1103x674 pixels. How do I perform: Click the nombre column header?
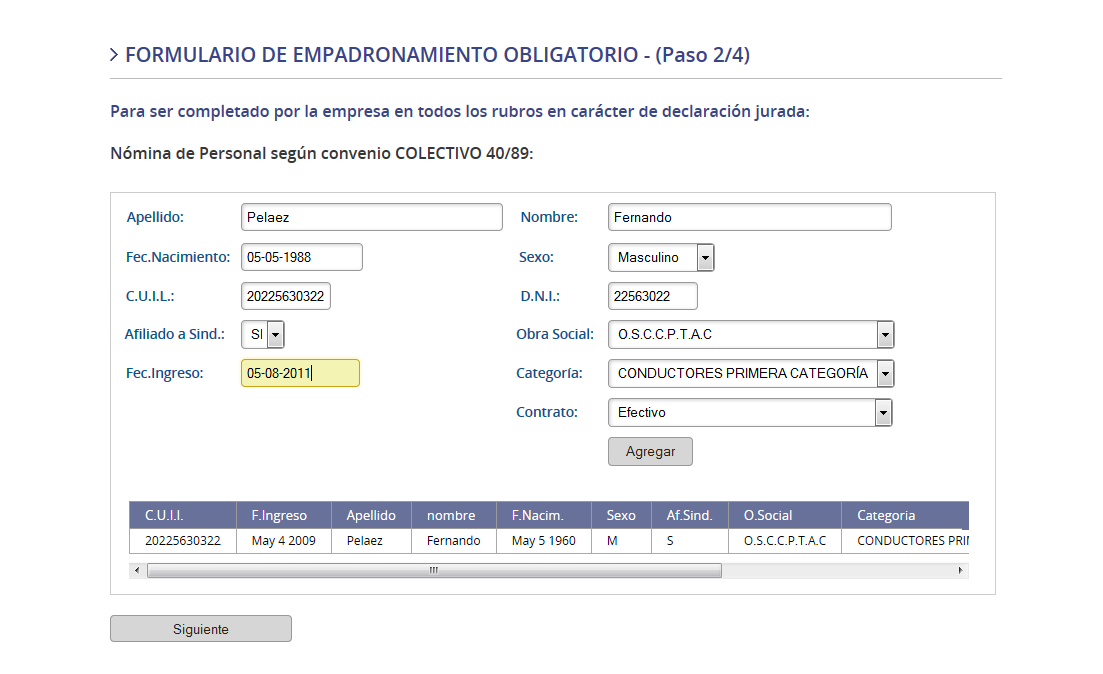(x=454, y=515)
